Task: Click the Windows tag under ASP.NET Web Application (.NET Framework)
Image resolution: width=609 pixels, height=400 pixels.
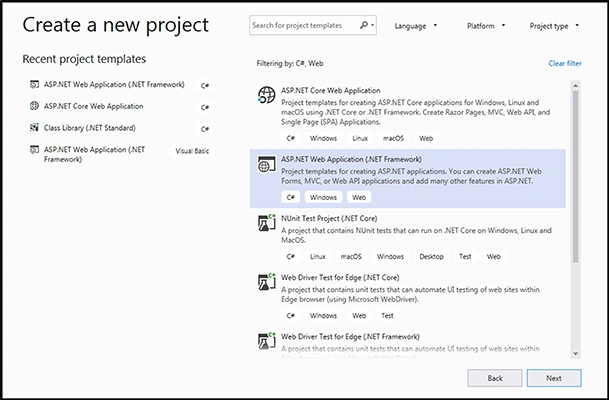Action: [x=323, y=197]
